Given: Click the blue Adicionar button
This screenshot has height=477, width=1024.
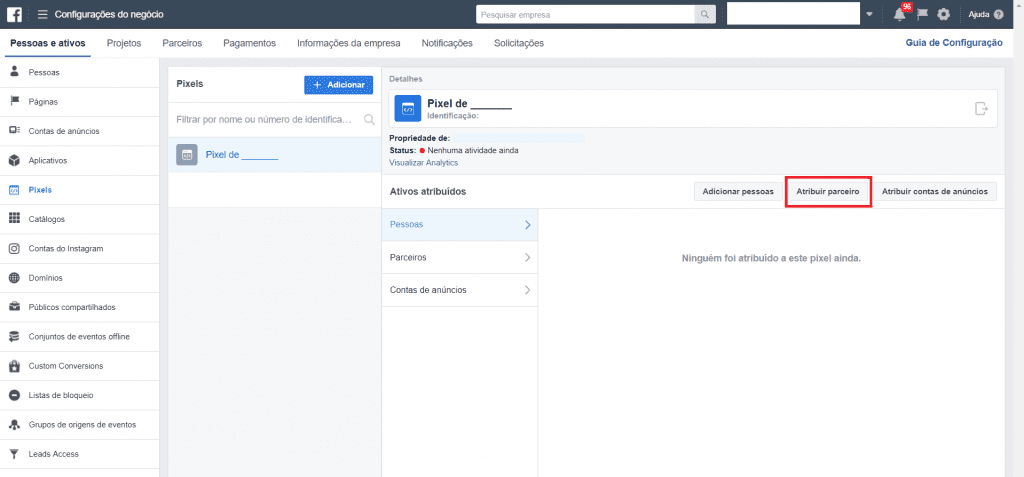Looking at the screenshot, I should [338, 85].
